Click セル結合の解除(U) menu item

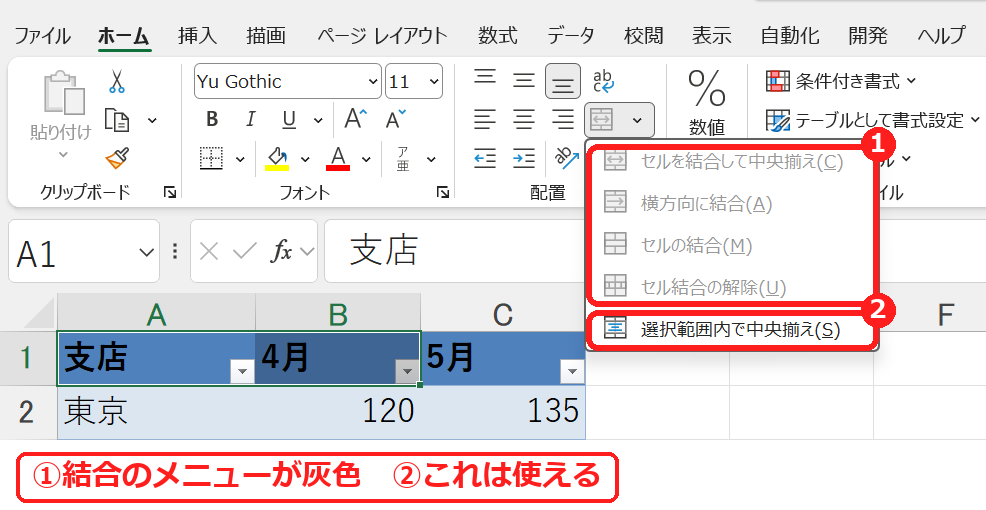(x=732, y=287)
